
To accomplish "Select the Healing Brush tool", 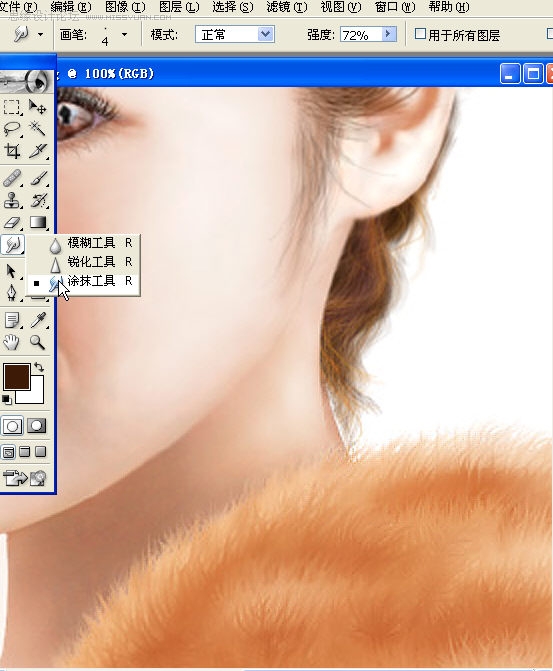I will tap(12, 178).
